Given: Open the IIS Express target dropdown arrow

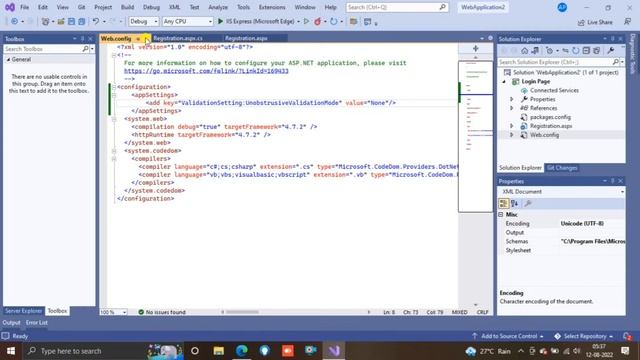Looking at the screenshot, I should click(x=298, y=21).
